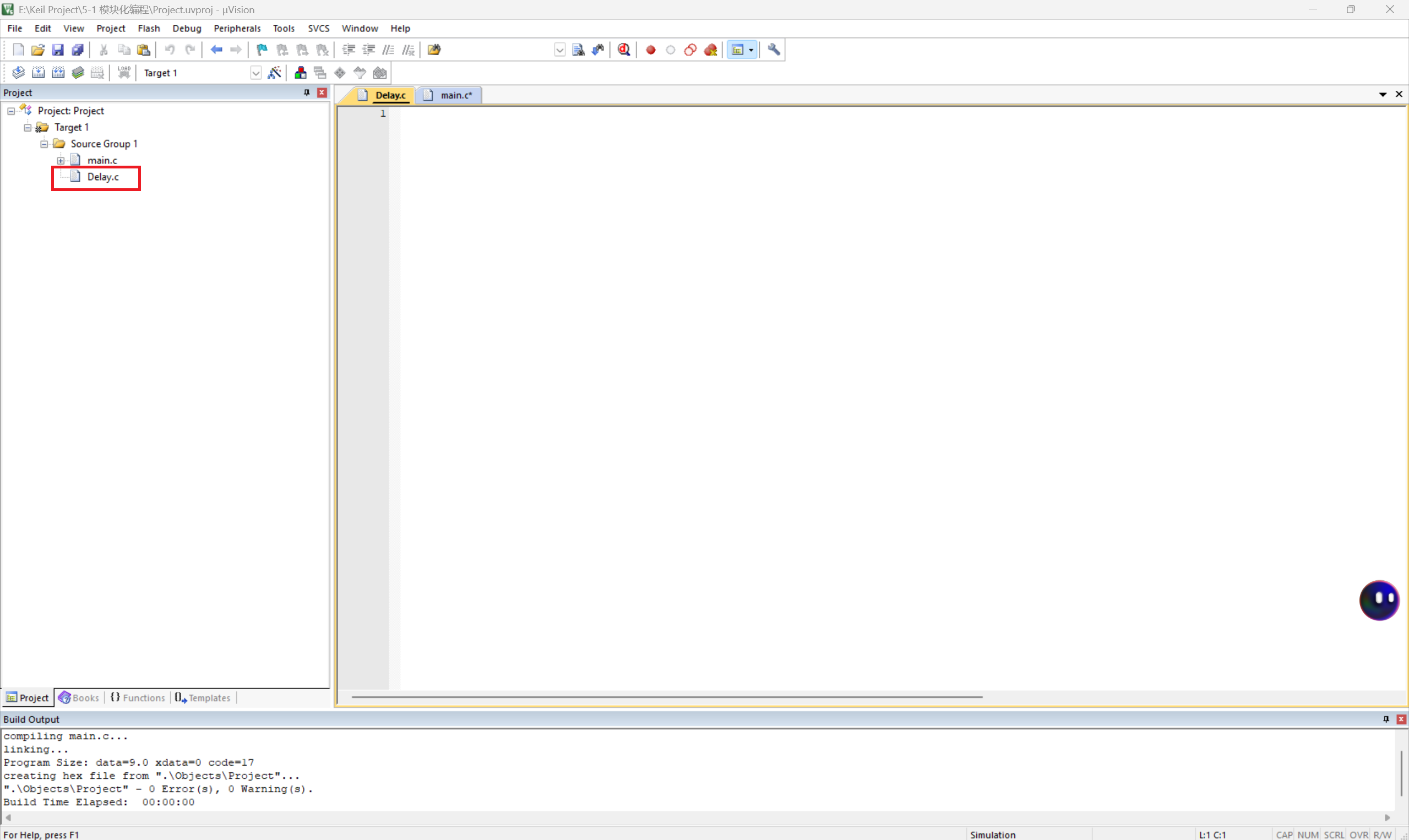The width and height of the screenshot is (1409, 840).
Task: Pin the Project panel
Action: coord(307,92)
